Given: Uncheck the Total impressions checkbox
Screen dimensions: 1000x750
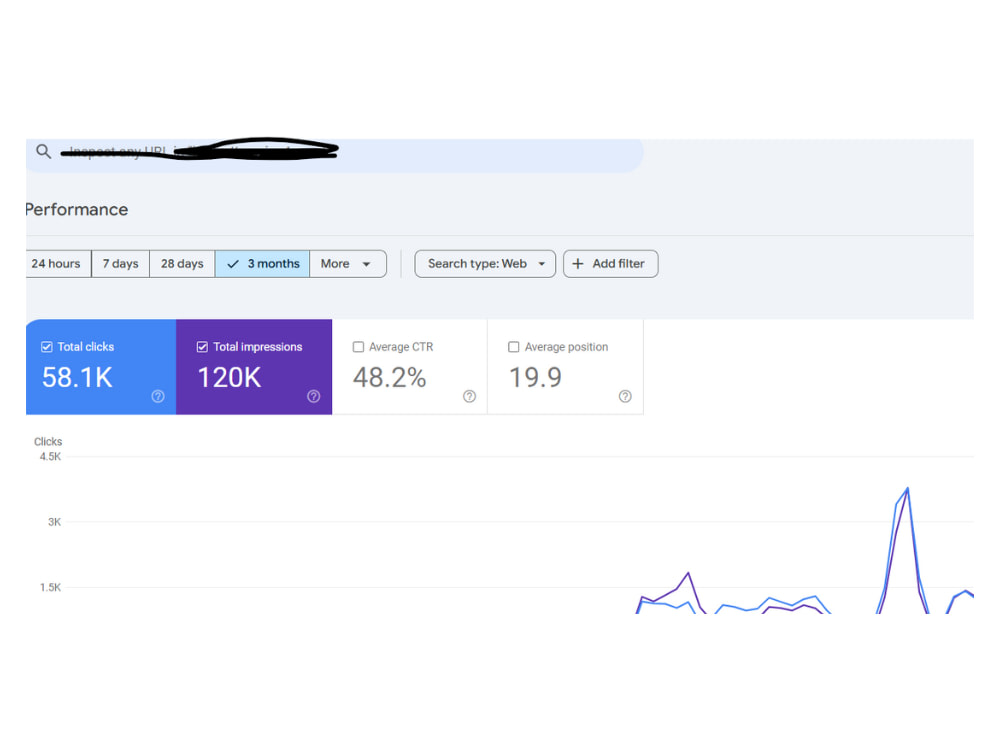Looking at the screenshot, I should 202,347.
